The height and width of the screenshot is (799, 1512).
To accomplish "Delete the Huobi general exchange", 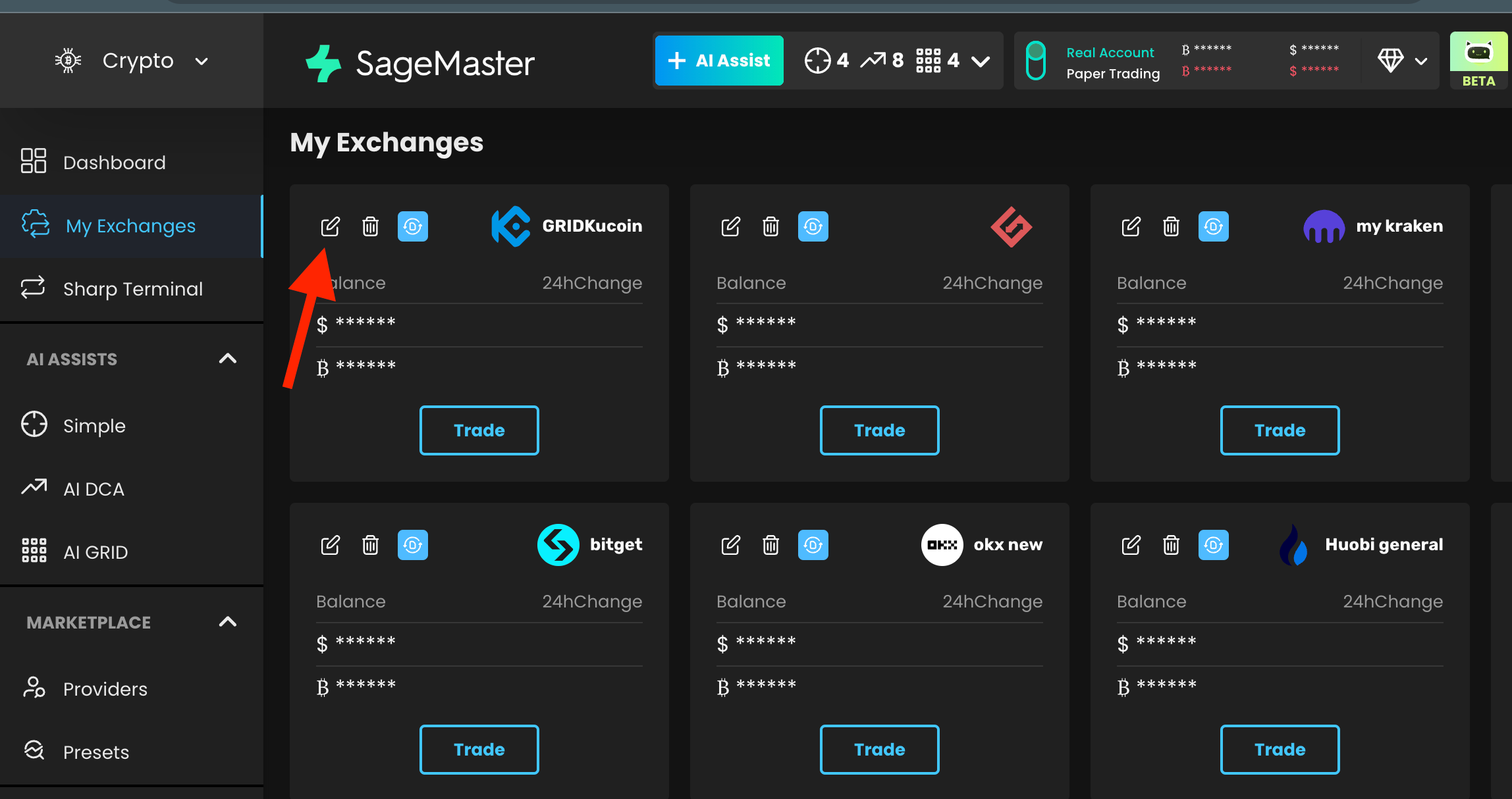I will click(1172, 545).
